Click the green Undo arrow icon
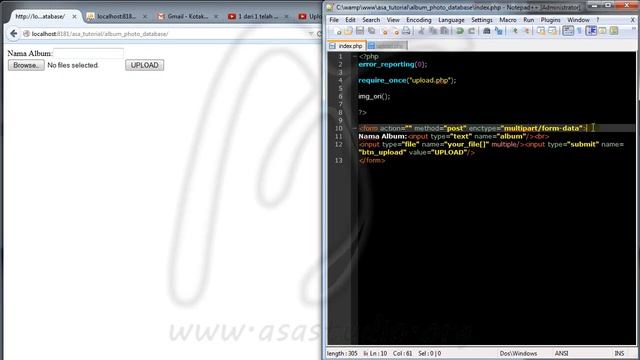The width and height of the screenshot is (640, 360). click(x=460, y=31)
